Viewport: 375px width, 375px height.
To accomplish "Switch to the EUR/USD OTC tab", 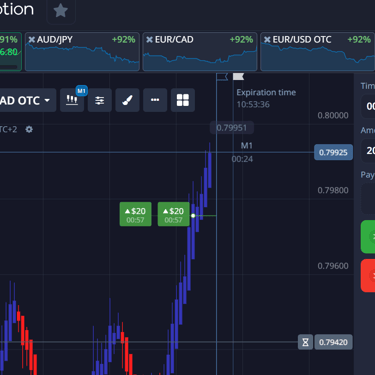I will 317,52.
